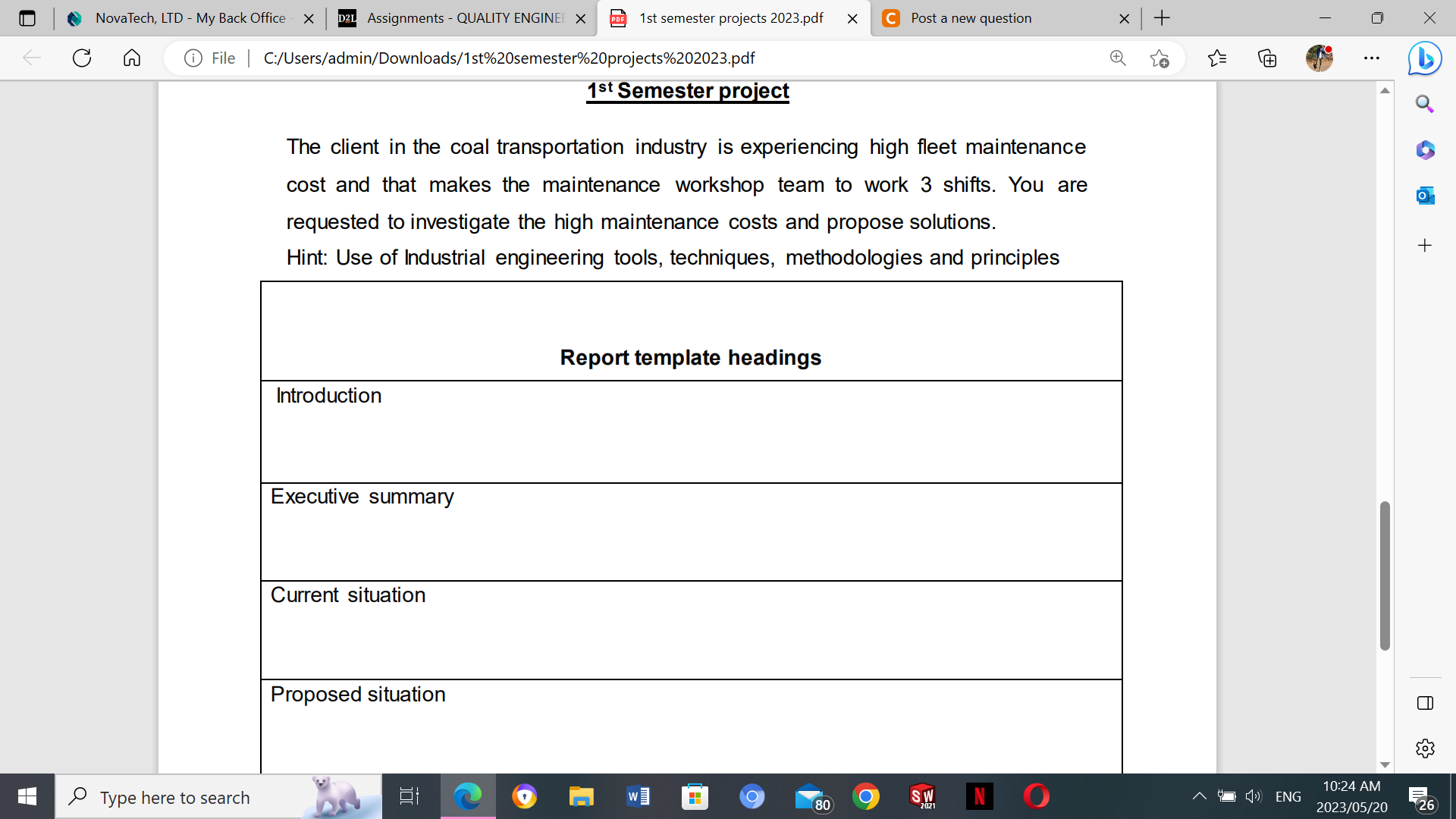The image size is (1456, 819).
Task: Open a new browser tab
Action: [x=1161, y=18]
